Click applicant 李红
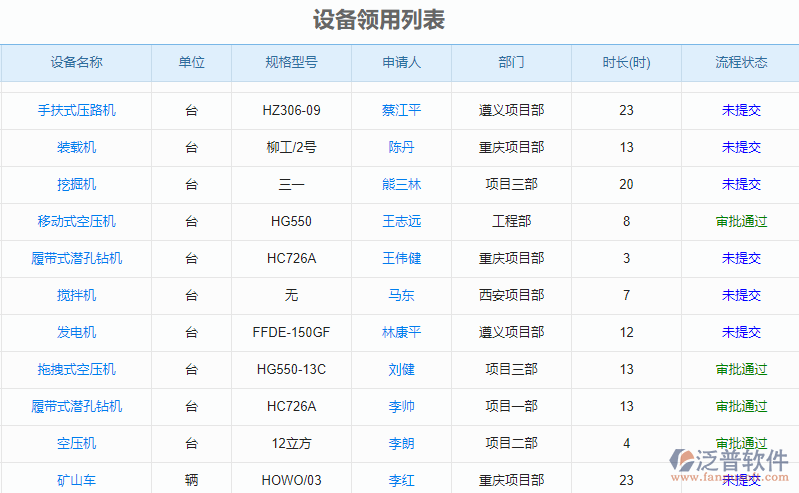The width and height of the screenshot is (799, 493). point(402,480)
